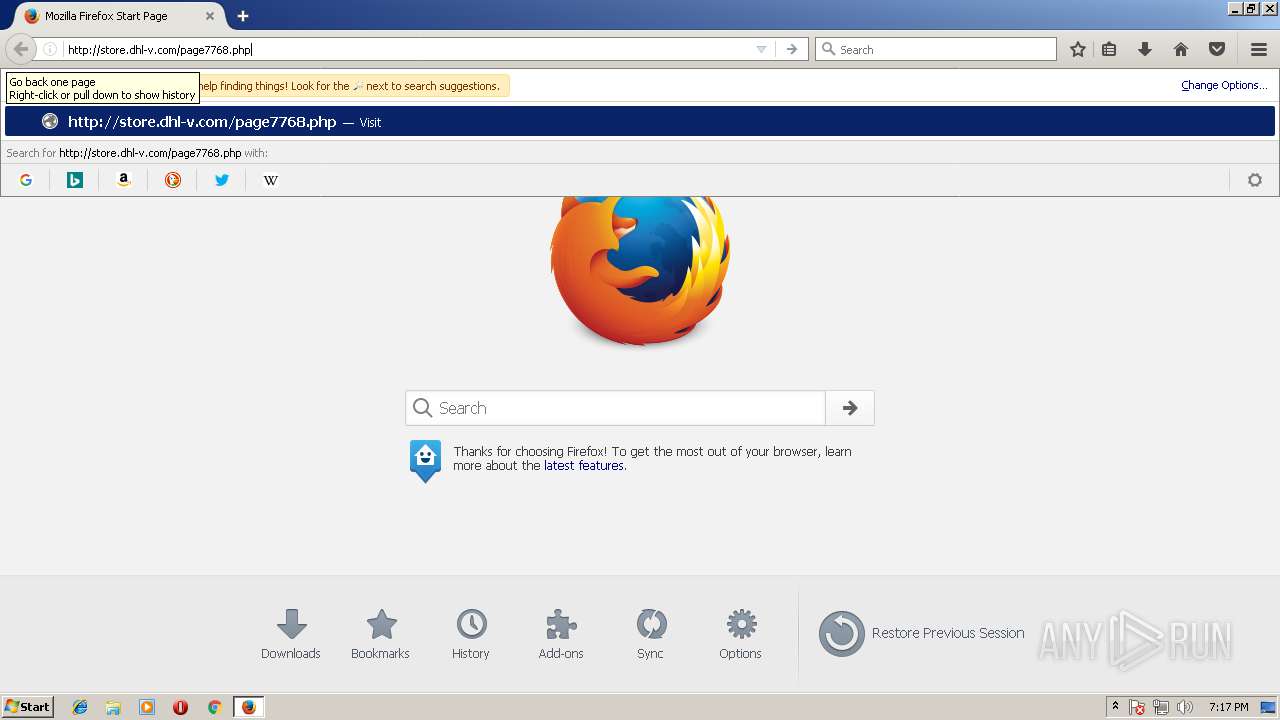The image size is (1280, 720).
Task: Visit the suggested store.dhl-v.com URL entry
Action: click(x=640, y=122)
